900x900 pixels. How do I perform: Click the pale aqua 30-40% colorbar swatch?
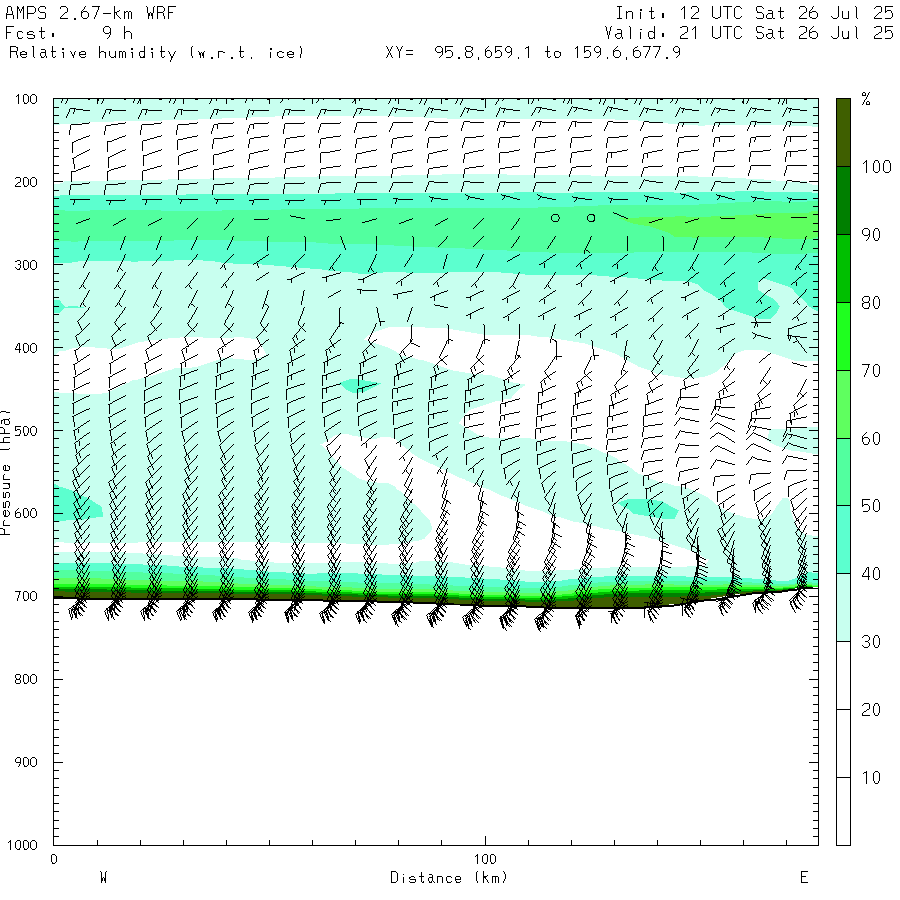(x=843, y=608)
